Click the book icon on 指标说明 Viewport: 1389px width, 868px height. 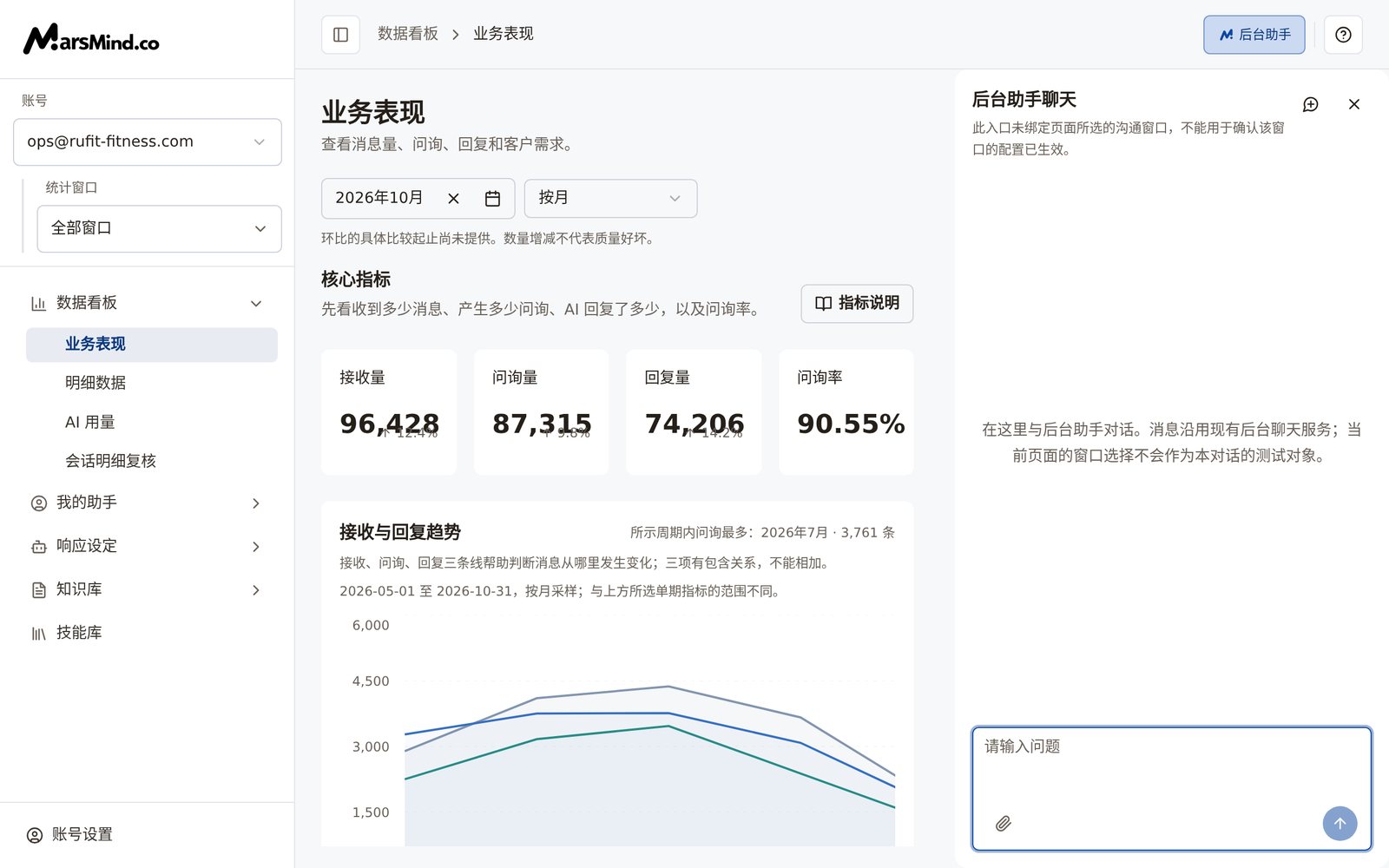[x=823, y=303]
